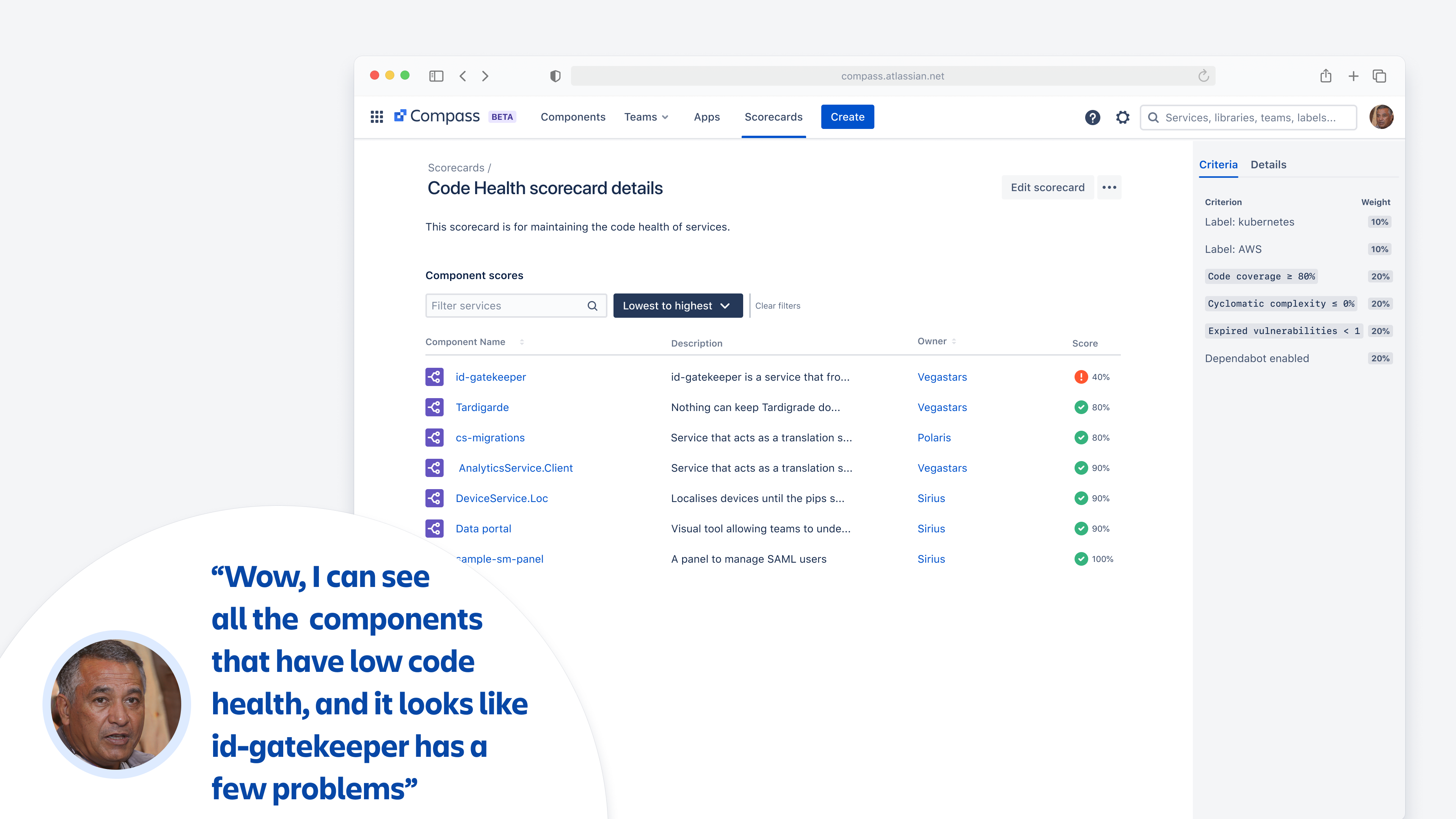Show the tab overview icon
Viewport: 1456px width, 819px height.
(x=1379, y=76)
